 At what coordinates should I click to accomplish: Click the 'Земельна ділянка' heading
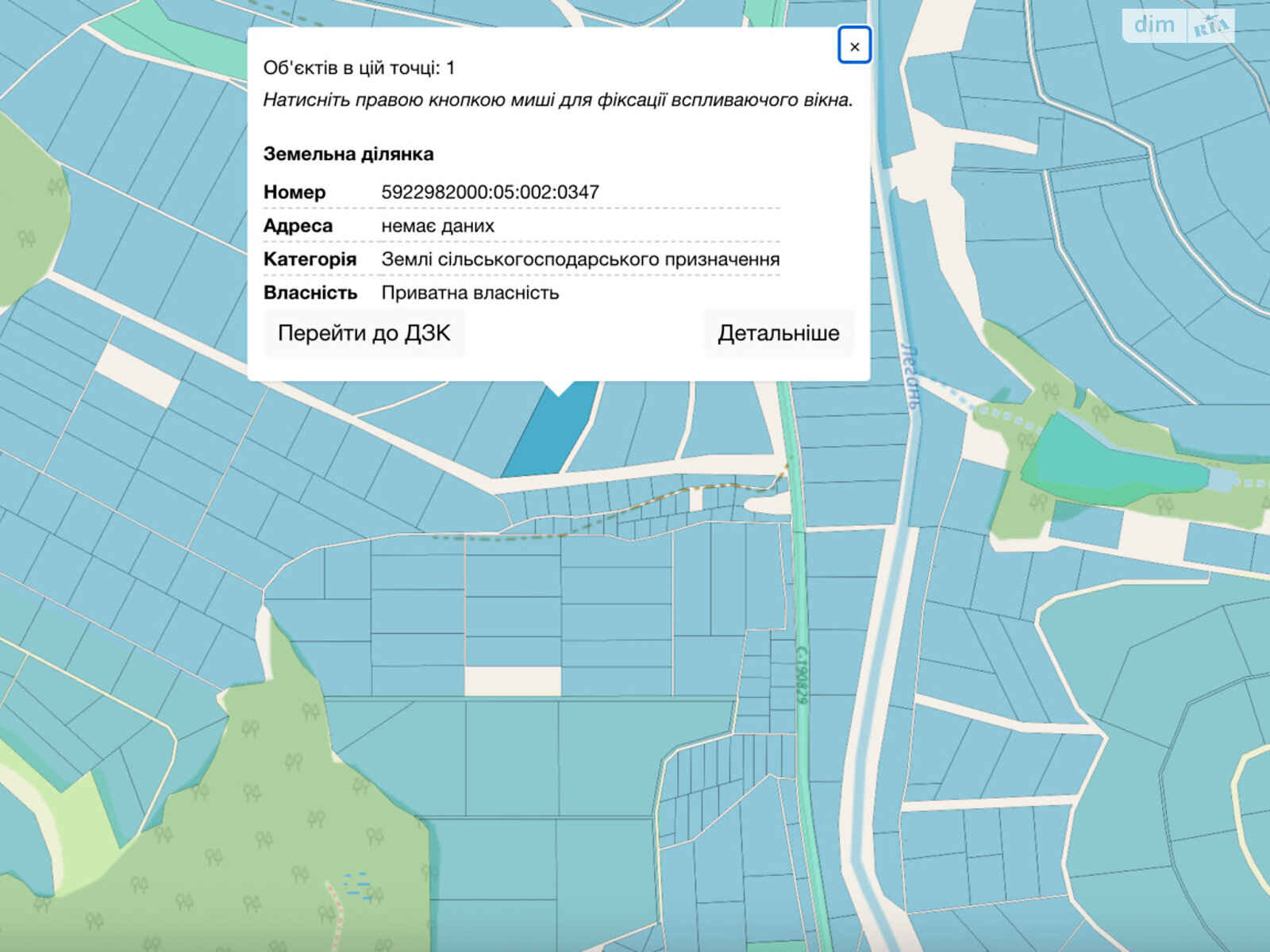[x=348, y=154]
